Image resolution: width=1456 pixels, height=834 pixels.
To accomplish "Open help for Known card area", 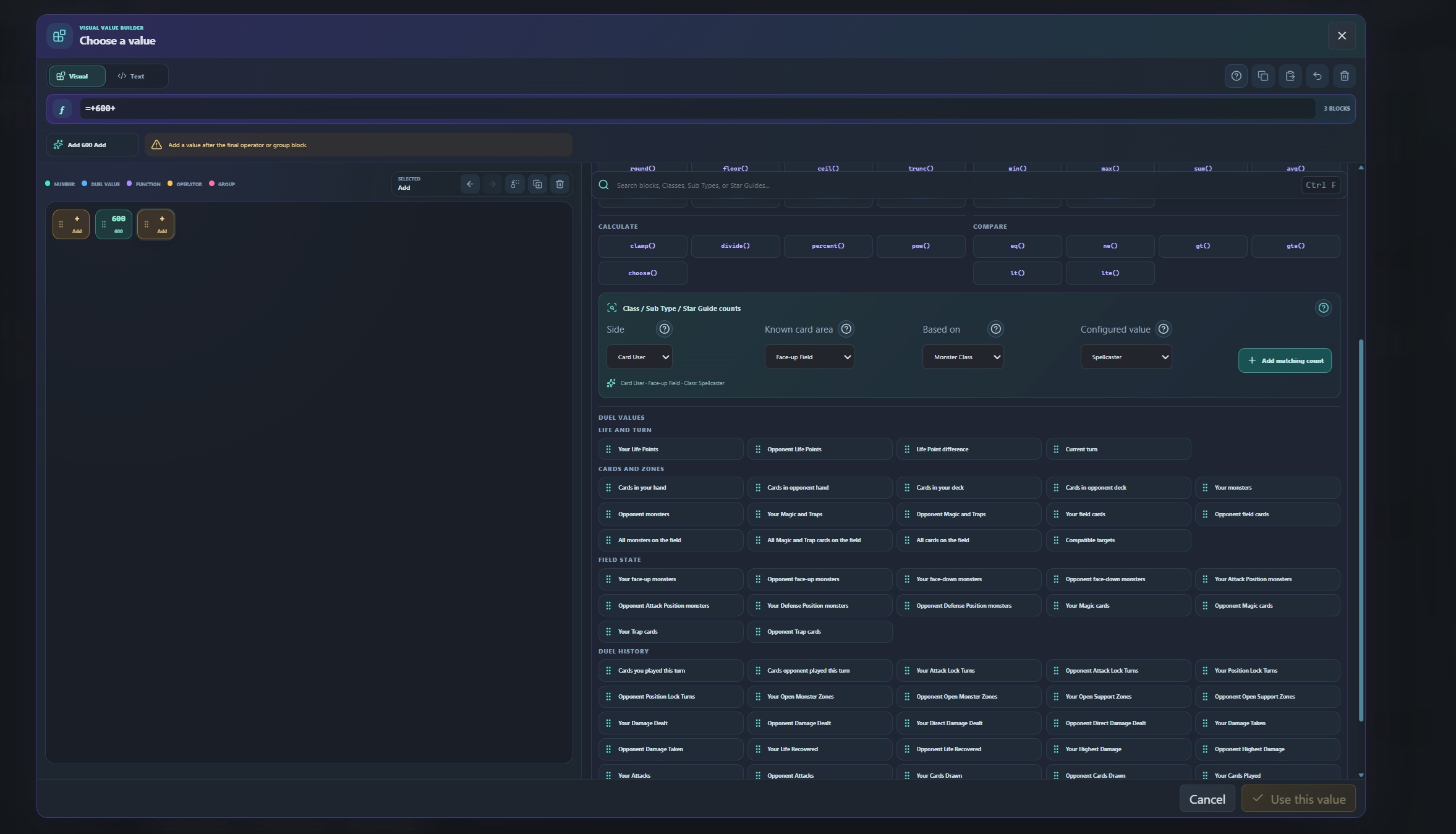I will click(846, 329).
